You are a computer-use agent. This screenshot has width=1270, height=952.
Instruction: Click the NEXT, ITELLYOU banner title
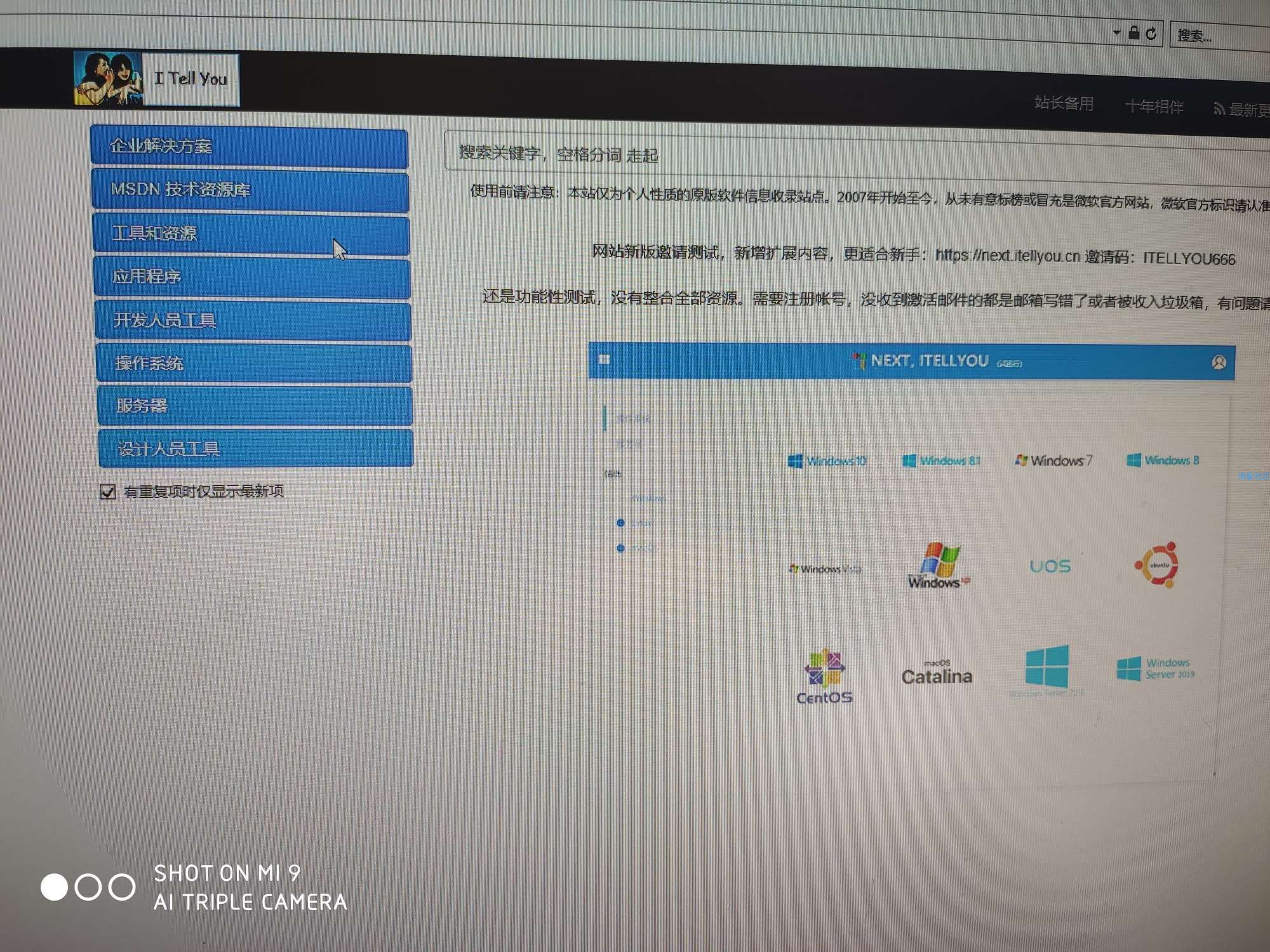click(x=929, y=360)
